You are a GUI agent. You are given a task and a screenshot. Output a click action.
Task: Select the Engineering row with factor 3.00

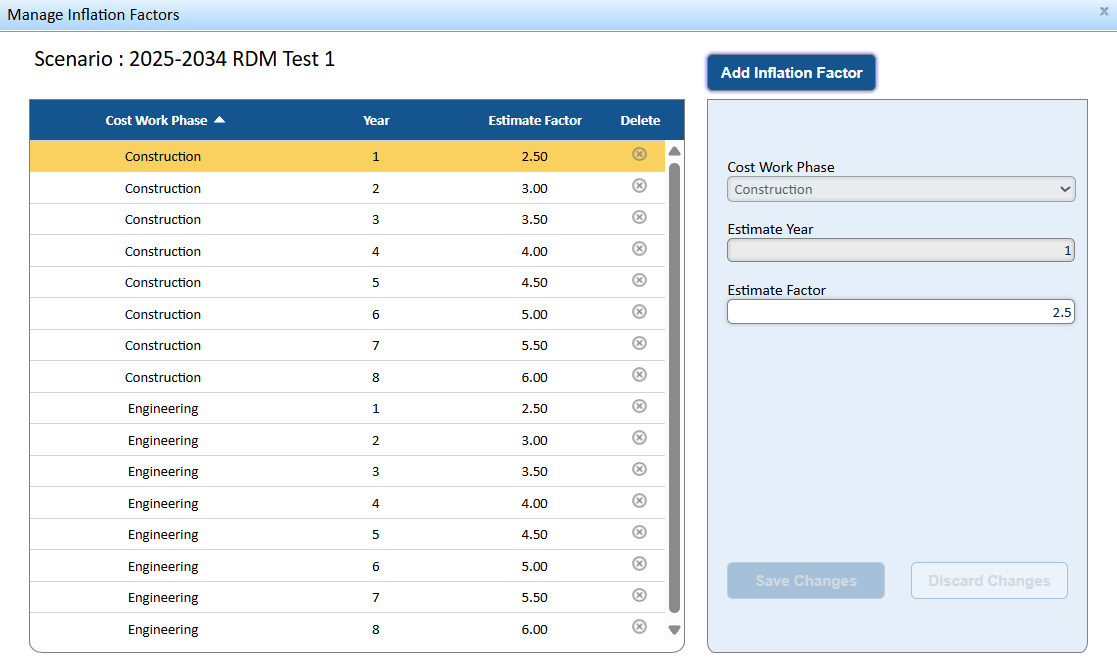point(347,440)
